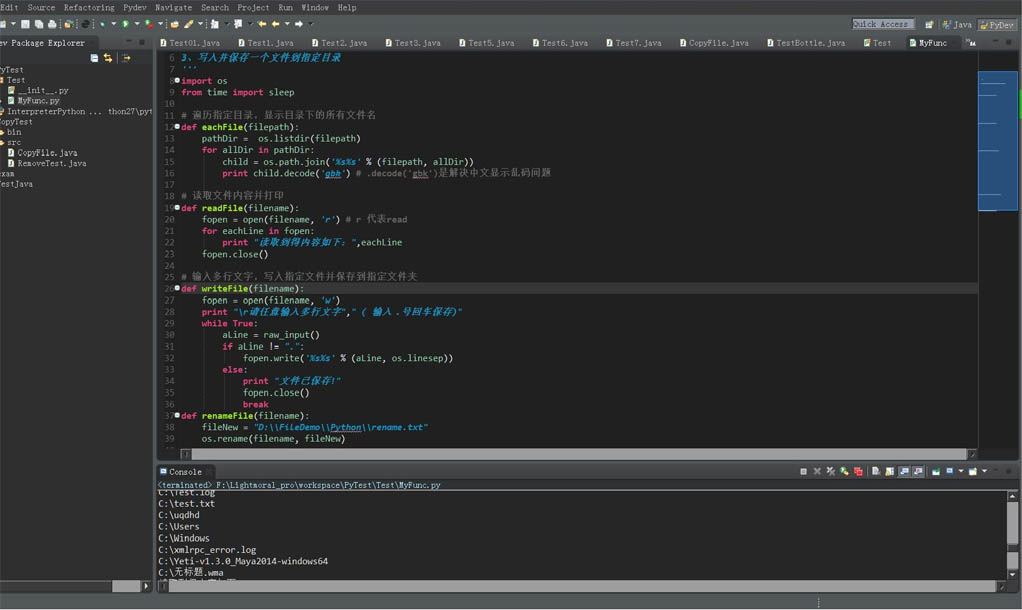Click the Back navigation arrow
This screenshot has height=610, width=1022.
(276, 24)
